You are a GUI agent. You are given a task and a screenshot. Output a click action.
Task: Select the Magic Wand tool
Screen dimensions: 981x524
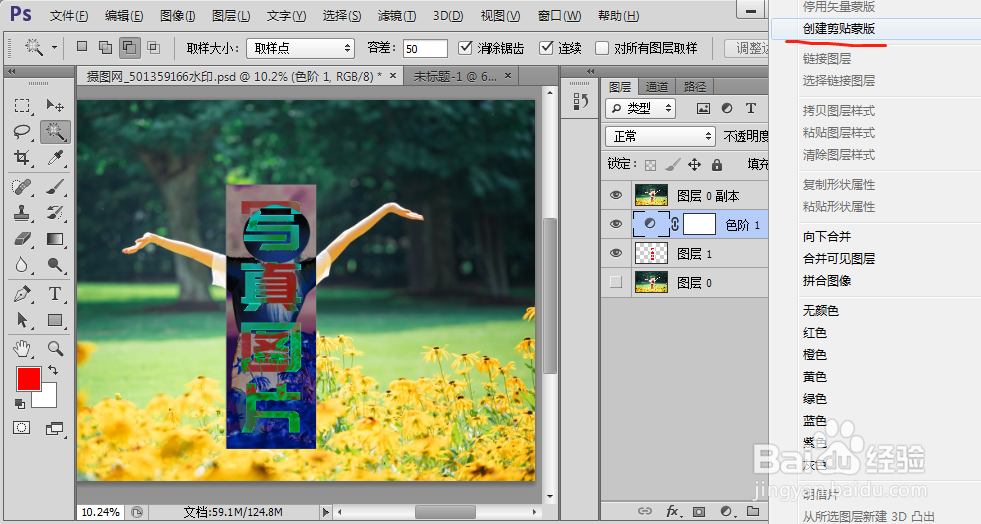pyautogui.click(x=55, y=132)
